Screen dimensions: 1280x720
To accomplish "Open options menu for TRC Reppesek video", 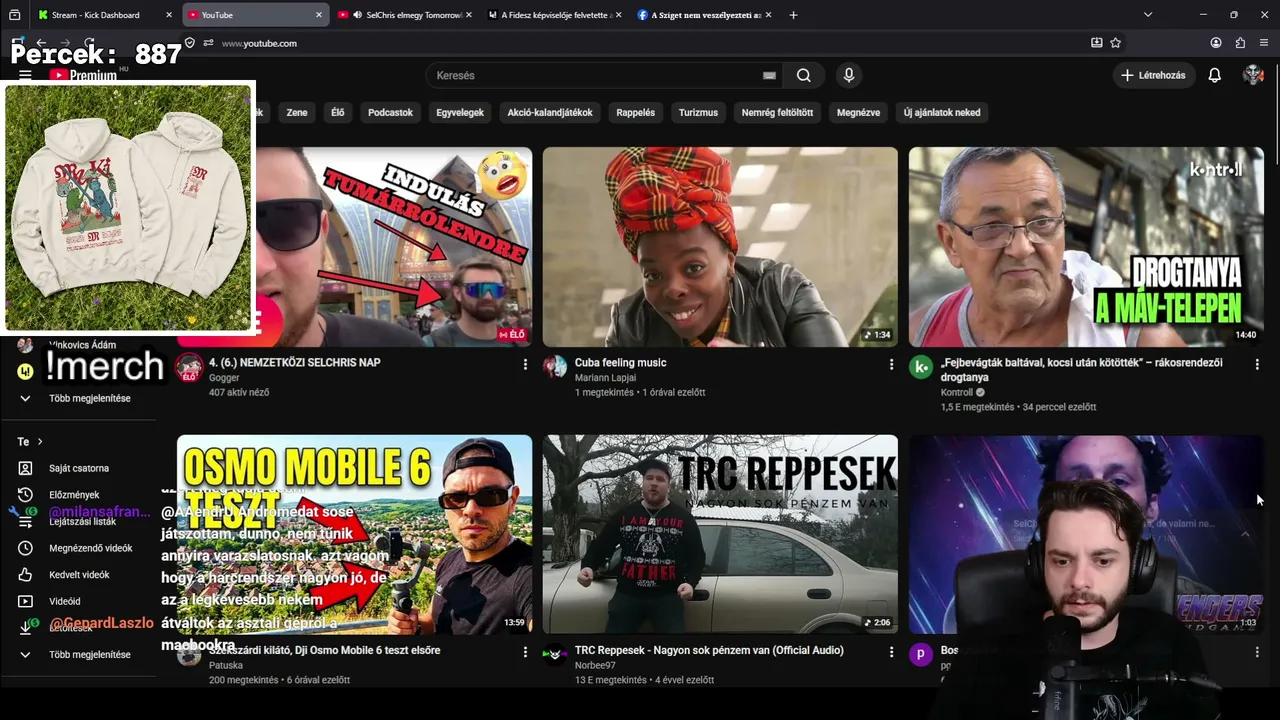I will 891,652.
